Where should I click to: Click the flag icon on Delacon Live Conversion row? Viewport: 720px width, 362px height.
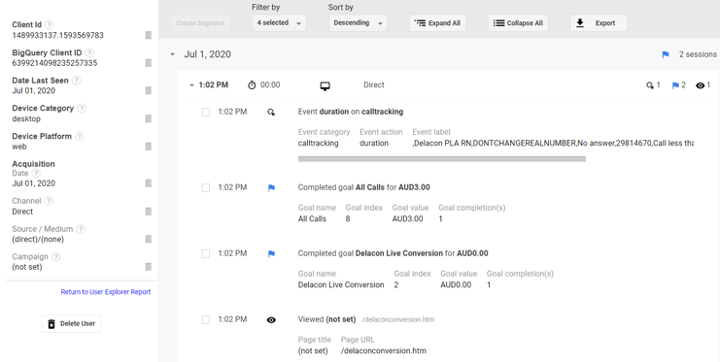271,254
